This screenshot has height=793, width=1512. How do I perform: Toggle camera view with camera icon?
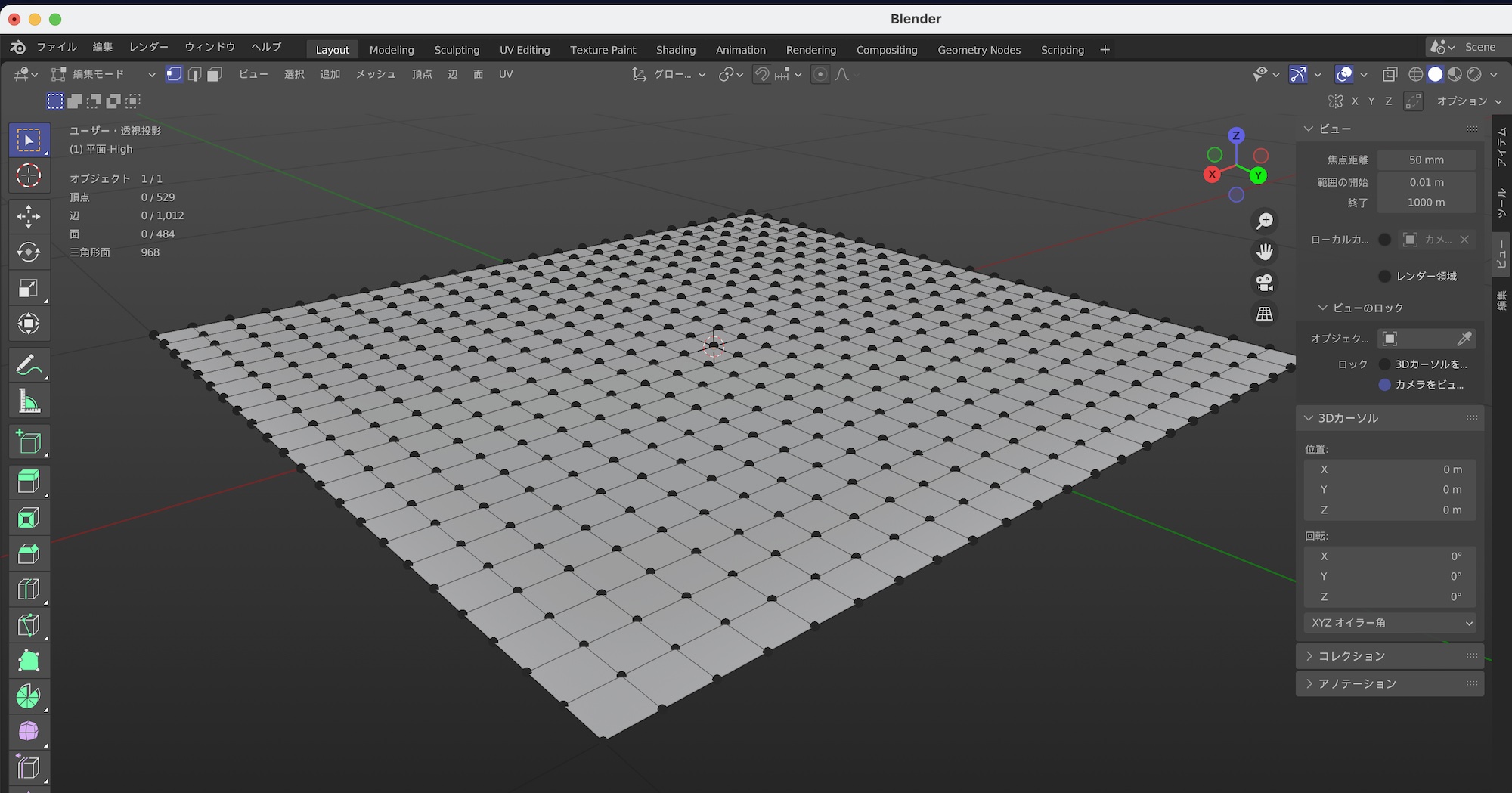(1265, 282)
